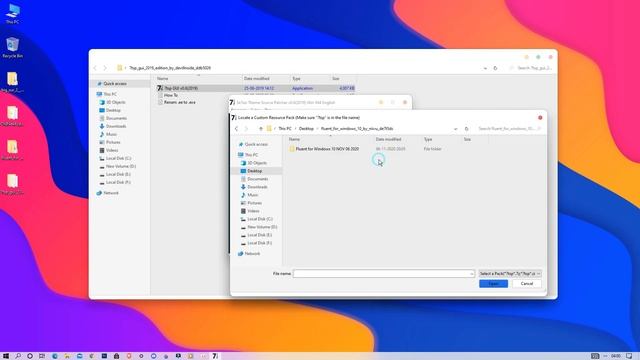Click the Open button in the file dialog

tap(493, 284)
